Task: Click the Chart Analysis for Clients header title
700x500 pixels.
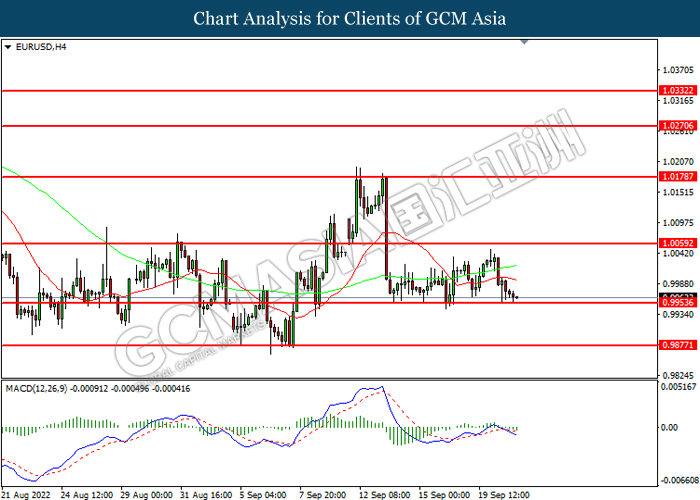Action: pyautogui.click(x=350, y=19)
